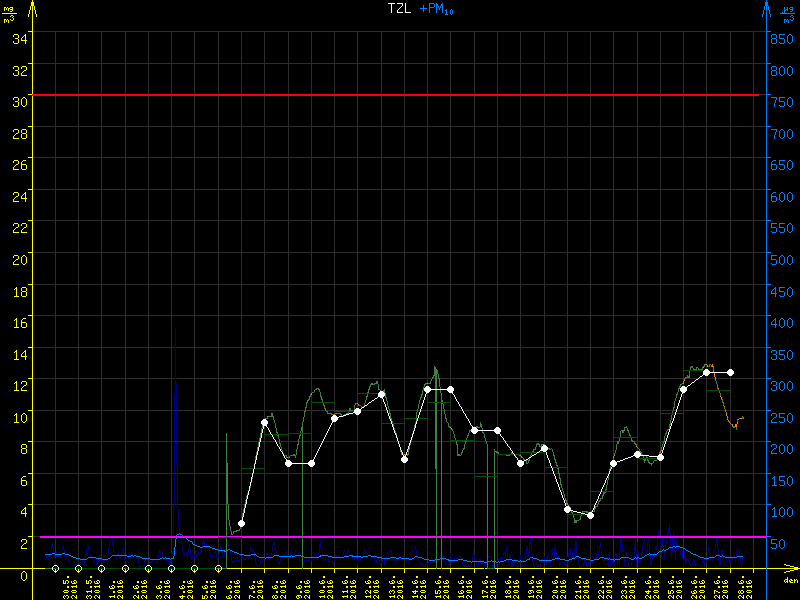Click the 'den' x-axis label
800x600 pixels.
pyautogui.click(x=790, y=581)
